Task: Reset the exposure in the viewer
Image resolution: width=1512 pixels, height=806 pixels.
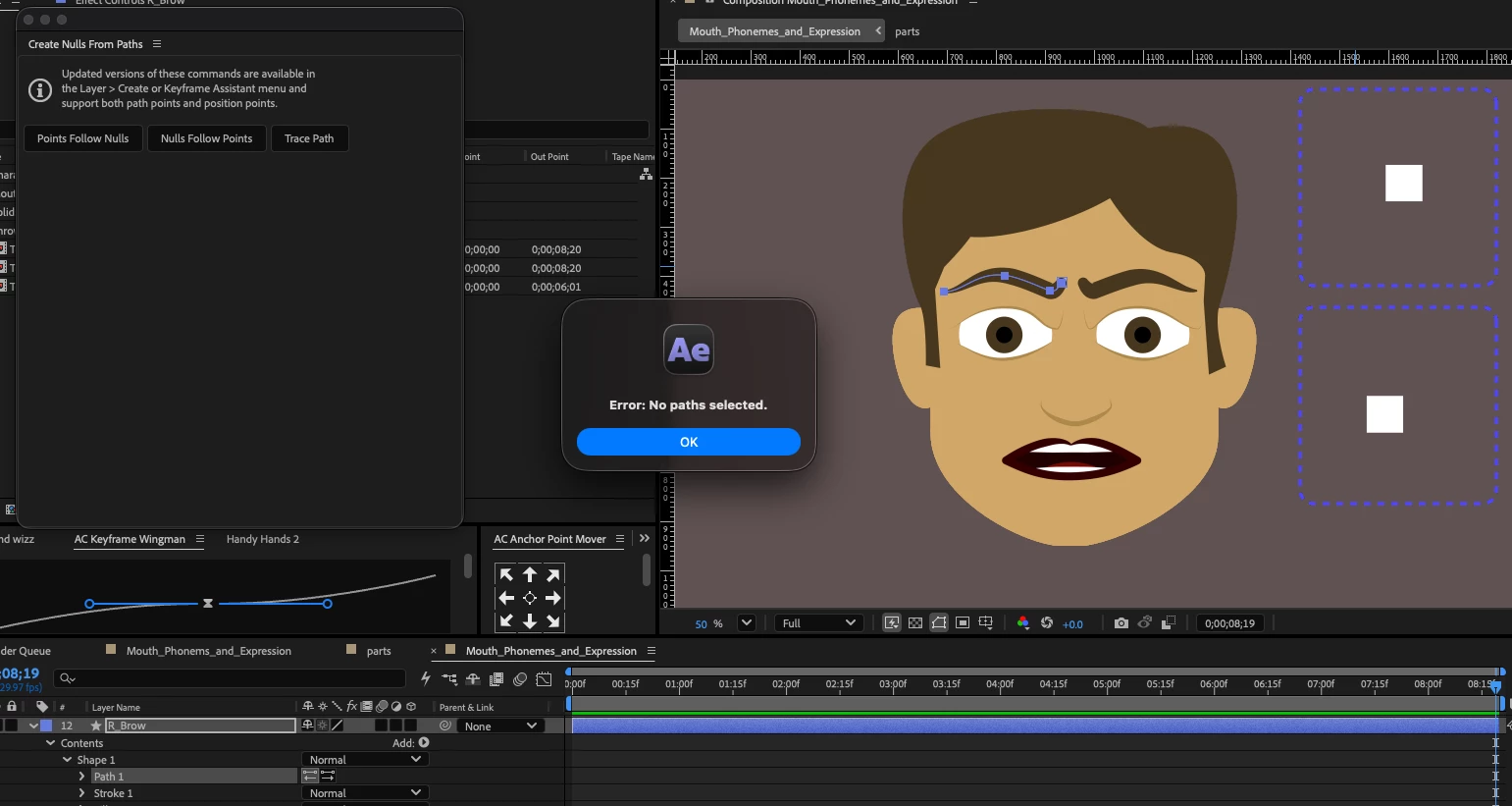Action: pyautogui.click(x=1047, y=623)
